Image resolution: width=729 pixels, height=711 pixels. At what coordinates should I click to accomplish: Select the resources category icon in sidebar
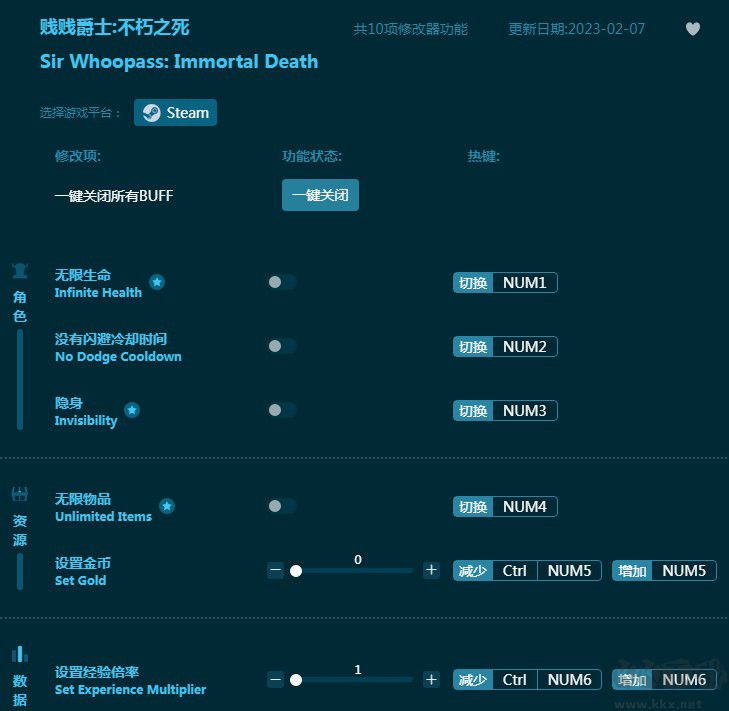pyautogui.click(x=20, y=494)
